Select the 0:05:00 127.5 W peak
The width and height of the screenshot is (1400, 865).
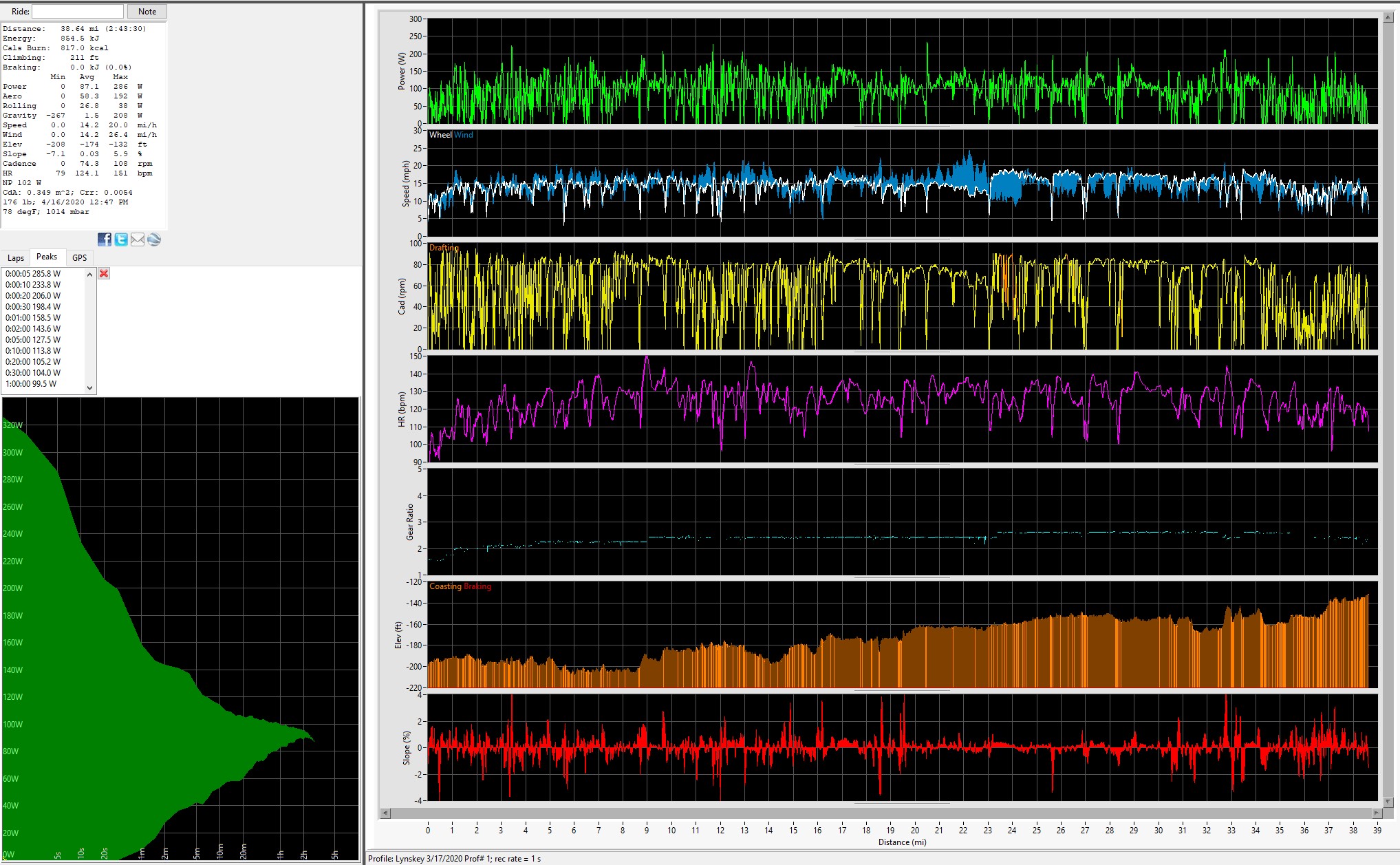(x=33, y=340)
